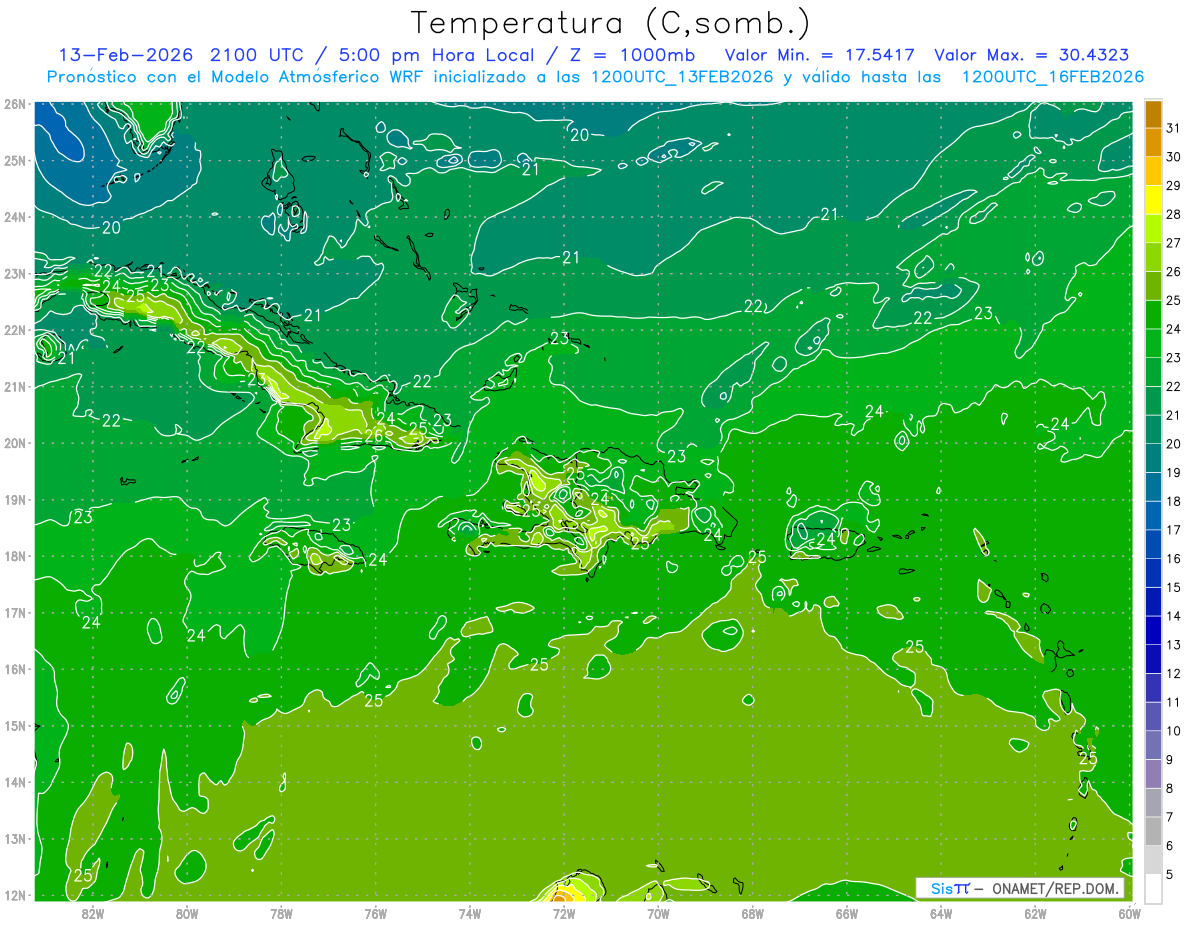Click the latitude axis label 23N
The width and height of the screenshot is (1200, 927).
pos(14,274)
